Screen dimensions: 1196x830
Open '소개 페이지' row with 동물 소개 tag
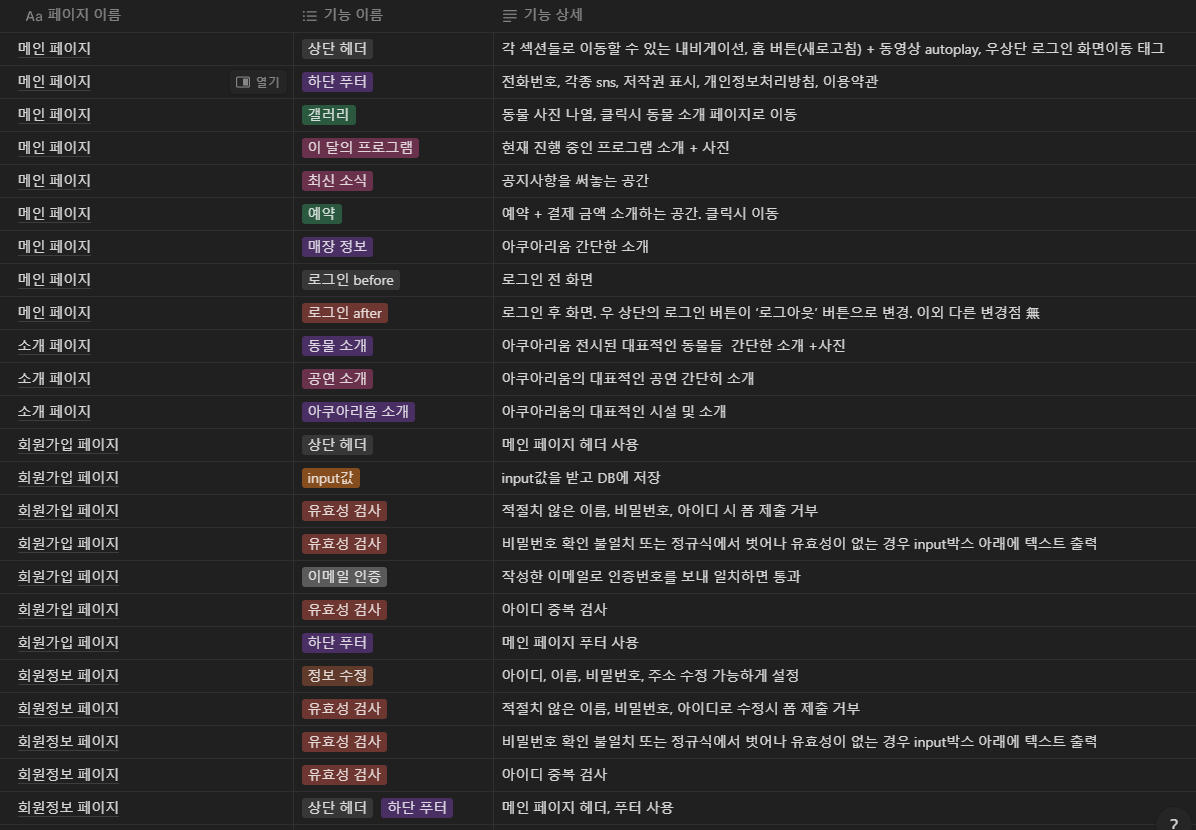tap(54, 346)
